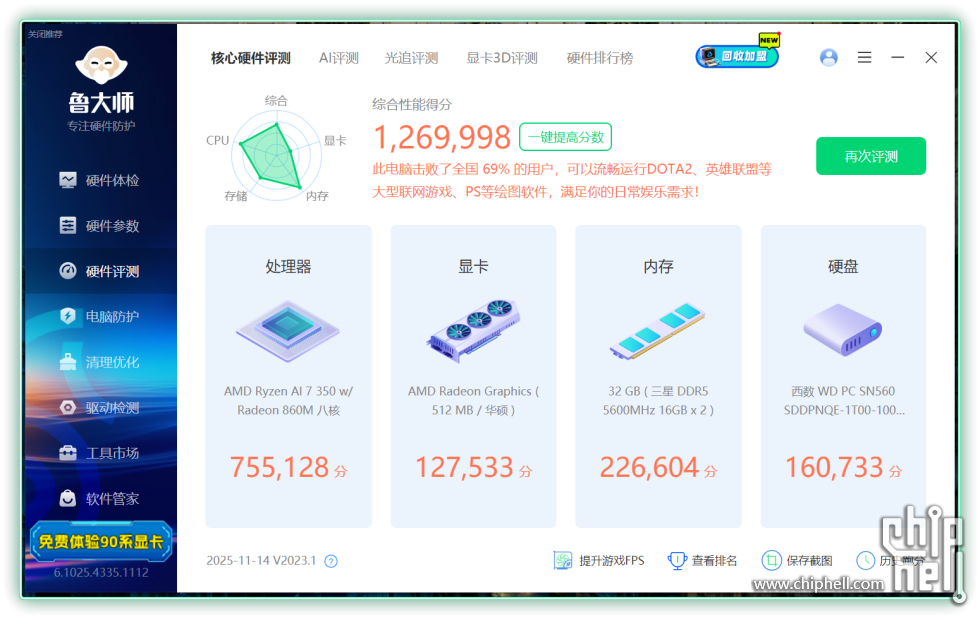Viewport: 980px width, 619px height.
Task: Open the 回收加盟 promo badge
Action: click(737, 56)
